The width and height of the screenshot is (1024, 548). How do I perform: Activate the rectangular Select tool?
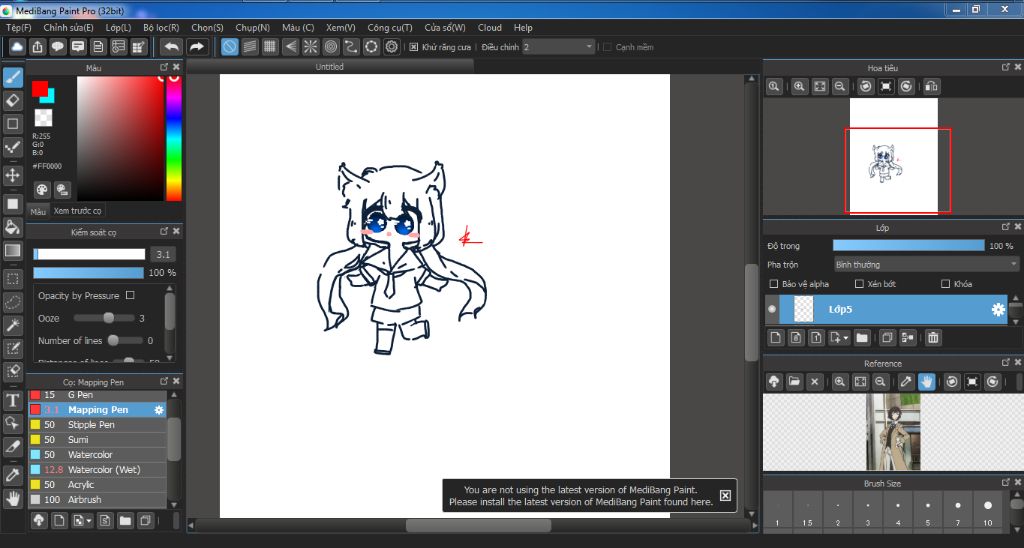(x=12, y=280)
